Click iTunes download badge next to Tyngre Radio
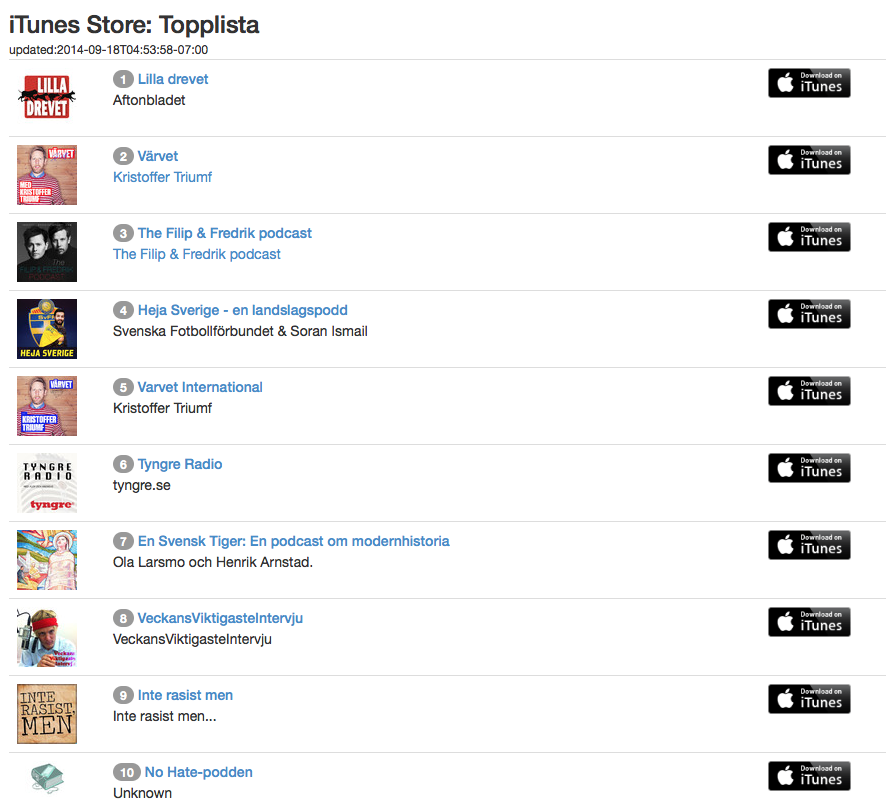 coord(809,468)
